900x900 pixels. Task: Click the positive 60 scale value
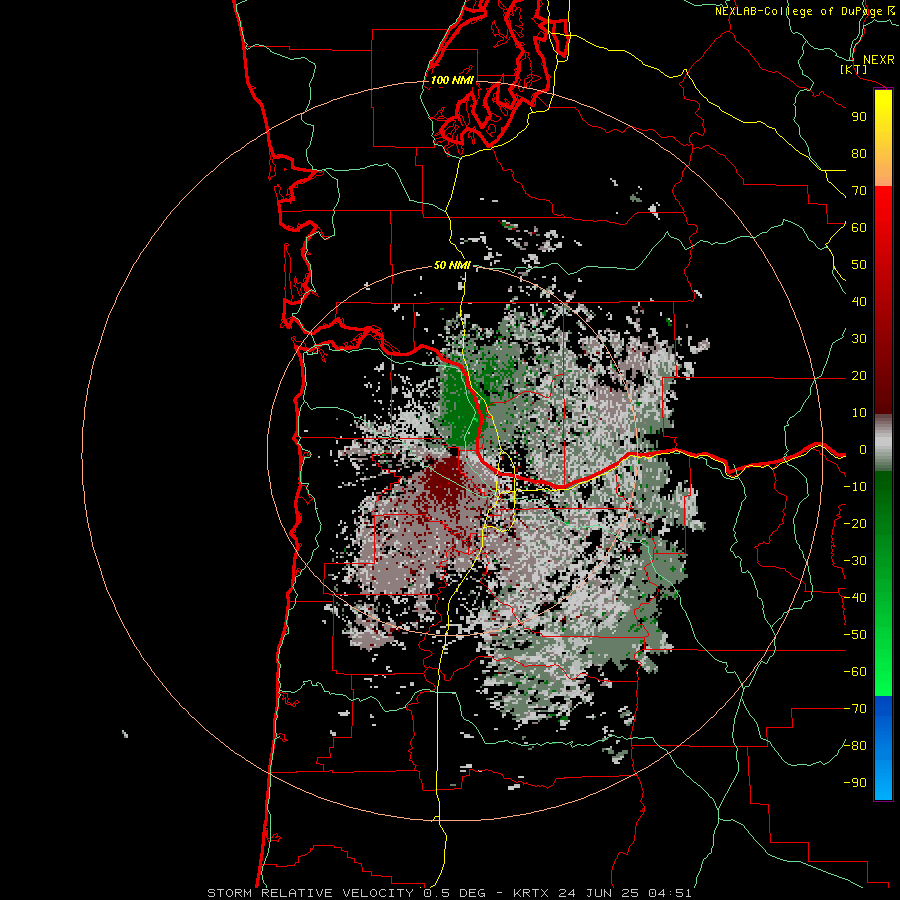859,228
